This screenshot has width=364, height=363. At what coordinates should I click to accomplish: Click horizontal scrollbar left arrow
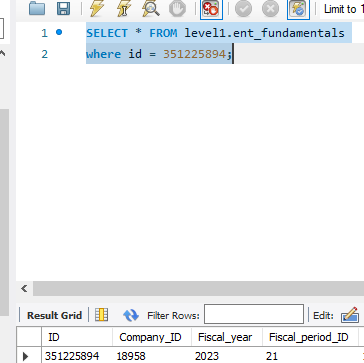(24, 288)
